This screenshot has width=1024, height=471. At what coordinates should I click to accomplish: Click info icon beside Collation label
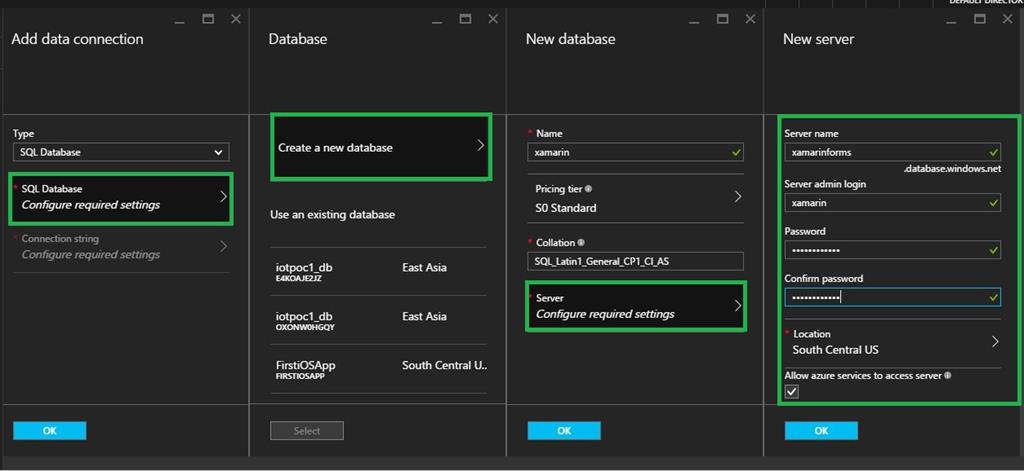581,243
